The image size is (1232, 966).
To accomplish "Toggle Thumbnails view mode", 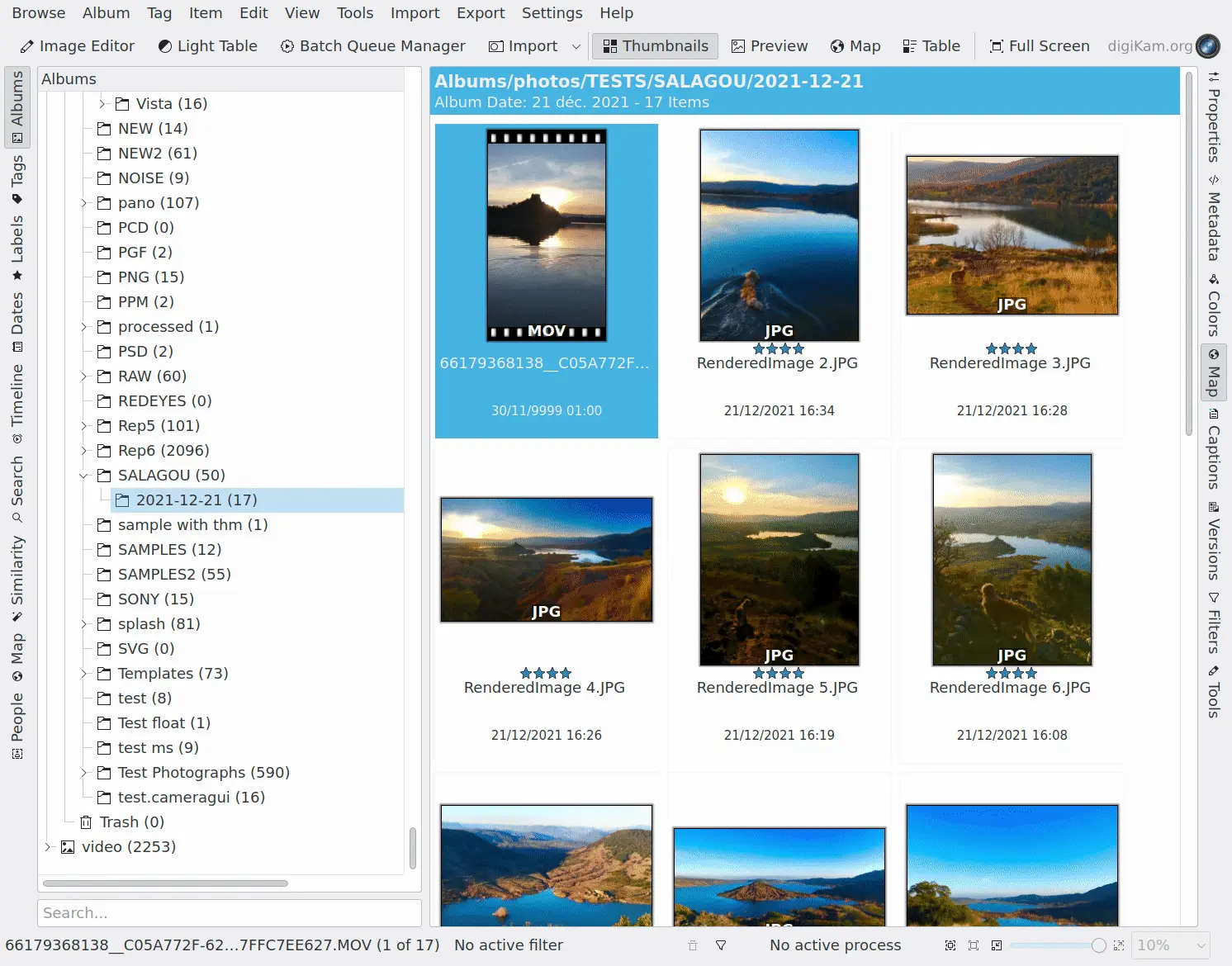I will [656, 46].
